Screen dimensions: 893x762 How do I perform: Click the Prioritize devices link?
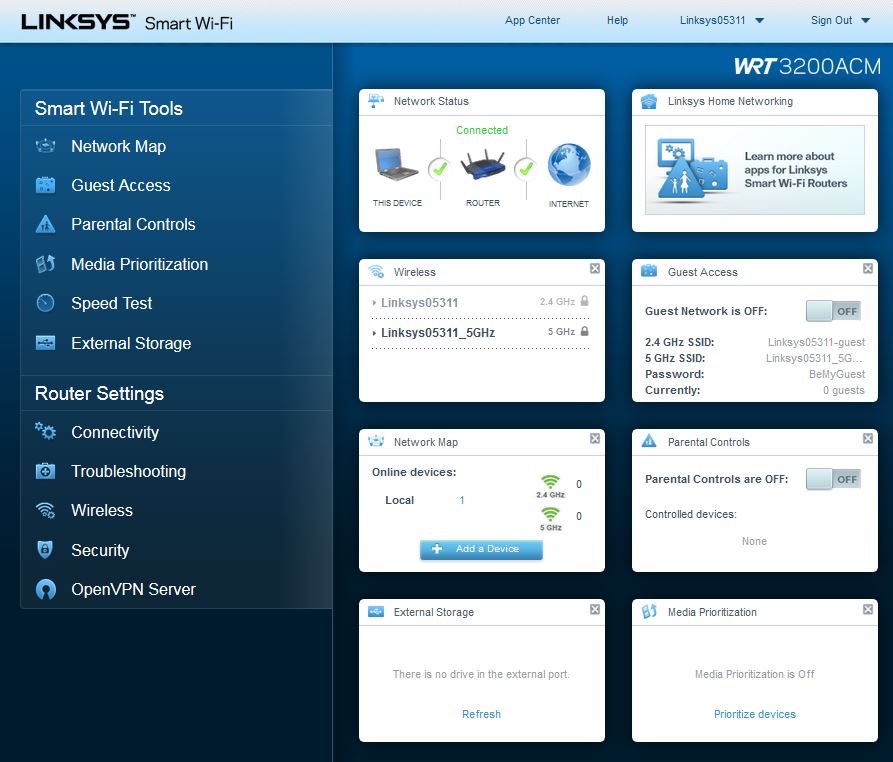tap(755, 714)
